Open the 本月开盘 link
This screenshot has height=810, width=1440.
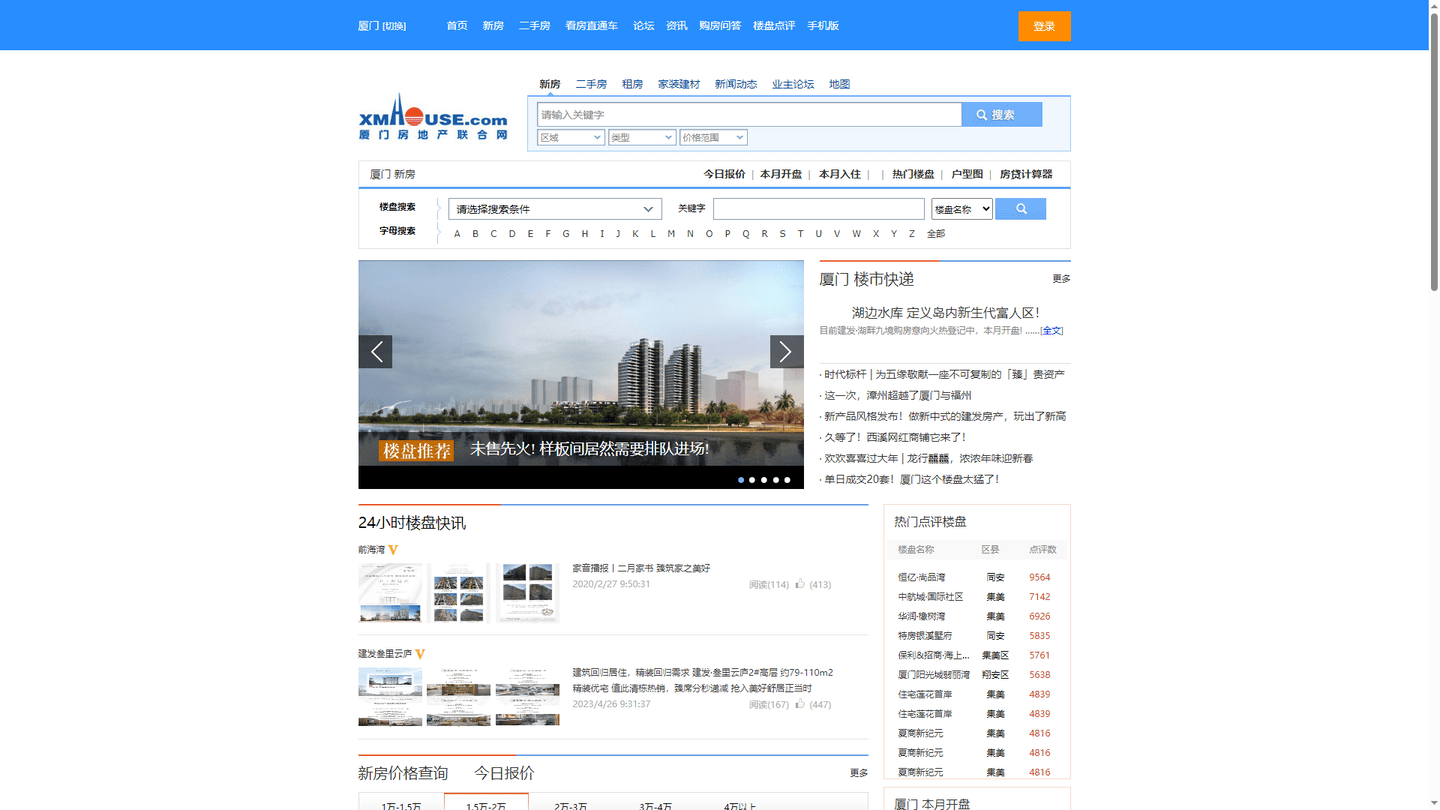coord(781,174)
